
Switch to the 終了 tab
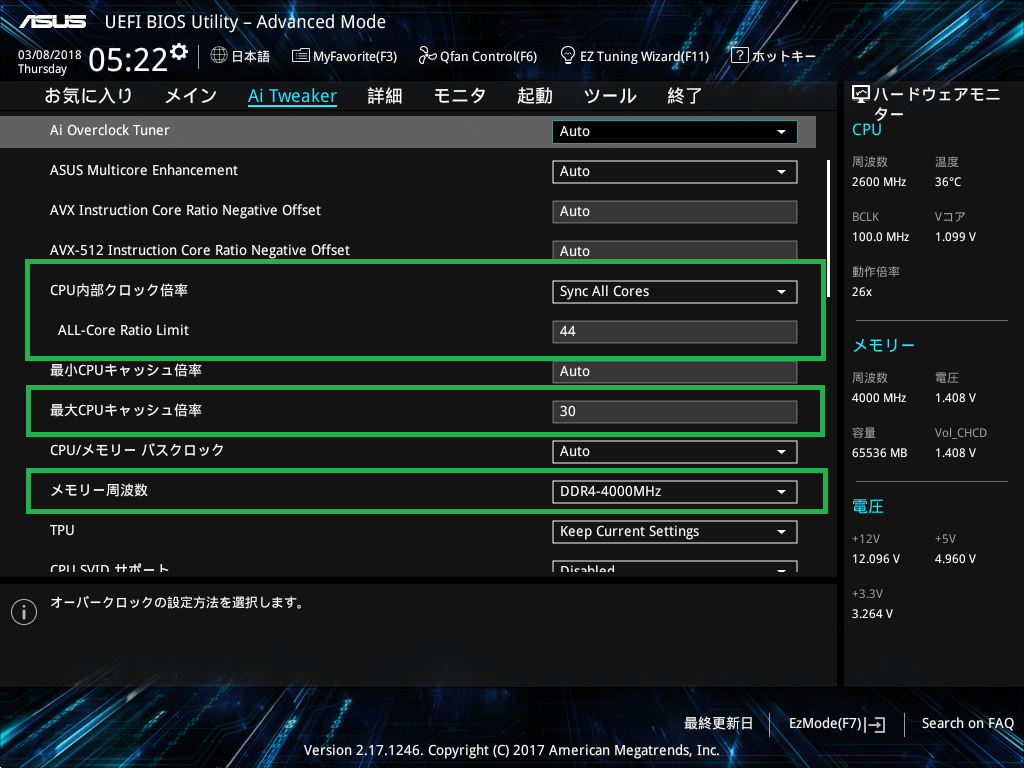coord(685,96)
